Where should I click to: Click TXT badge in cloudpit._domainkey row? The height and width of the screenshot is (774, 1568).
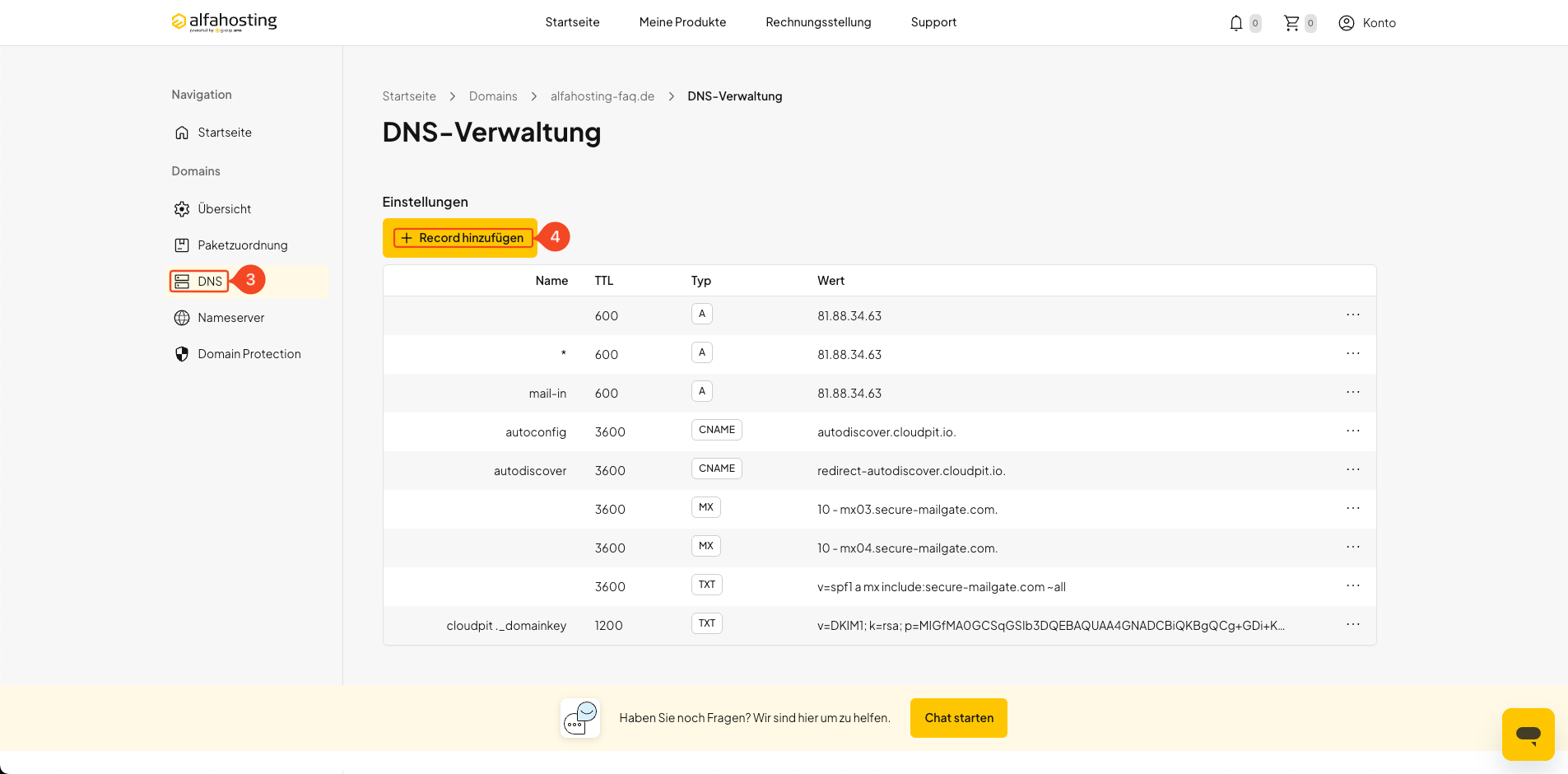(x=707, y=623)
